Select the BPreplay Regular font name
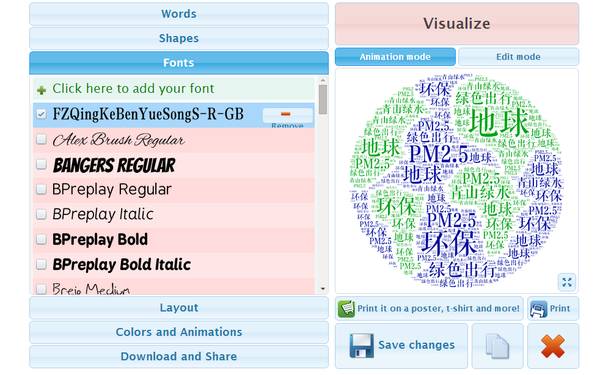600x375 pixels. point(112,190)
